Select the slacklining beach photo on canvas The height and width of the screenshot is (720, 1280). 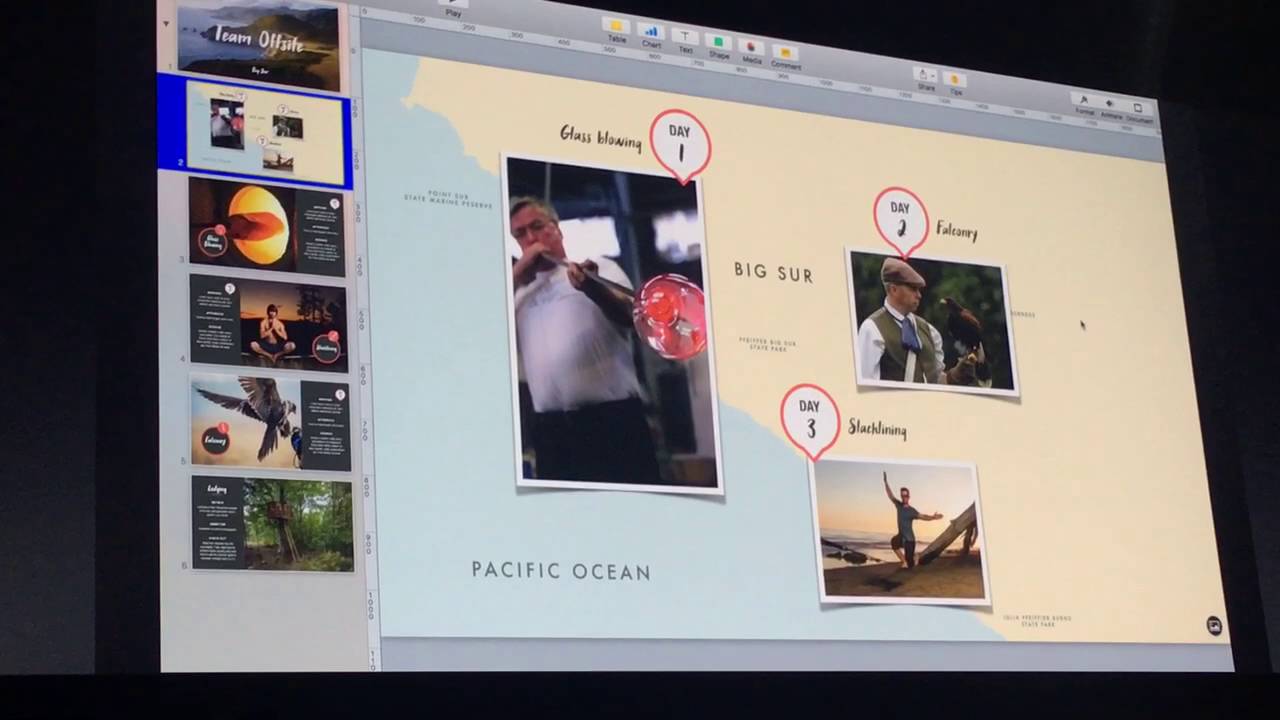899,531
